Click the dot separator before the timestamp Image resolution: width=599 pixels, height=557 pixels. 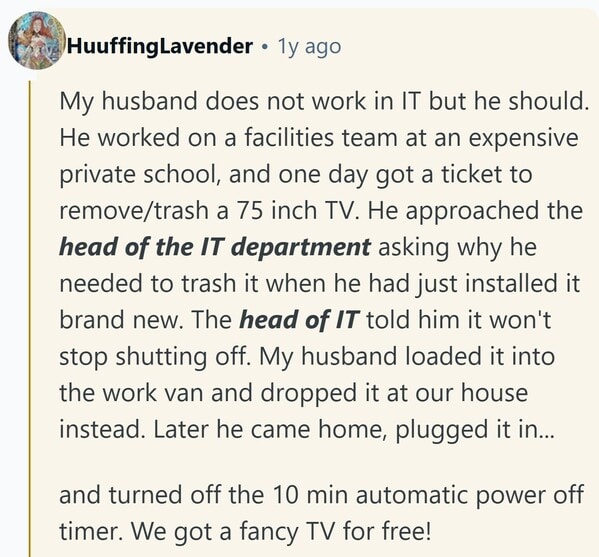265,47
